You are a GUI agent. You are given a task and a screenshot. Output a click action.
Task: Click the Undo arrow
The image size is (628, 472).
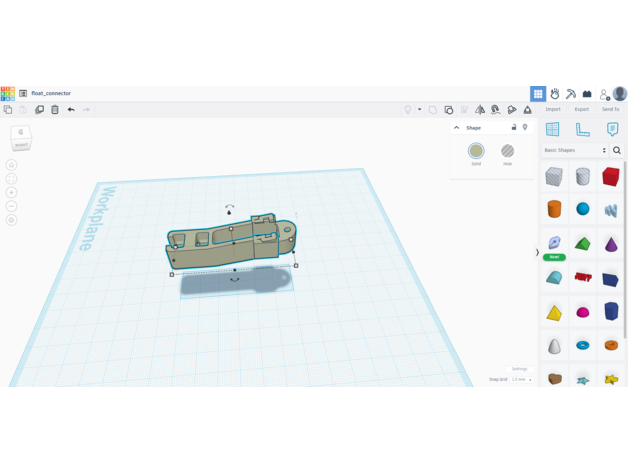[71, 110]
